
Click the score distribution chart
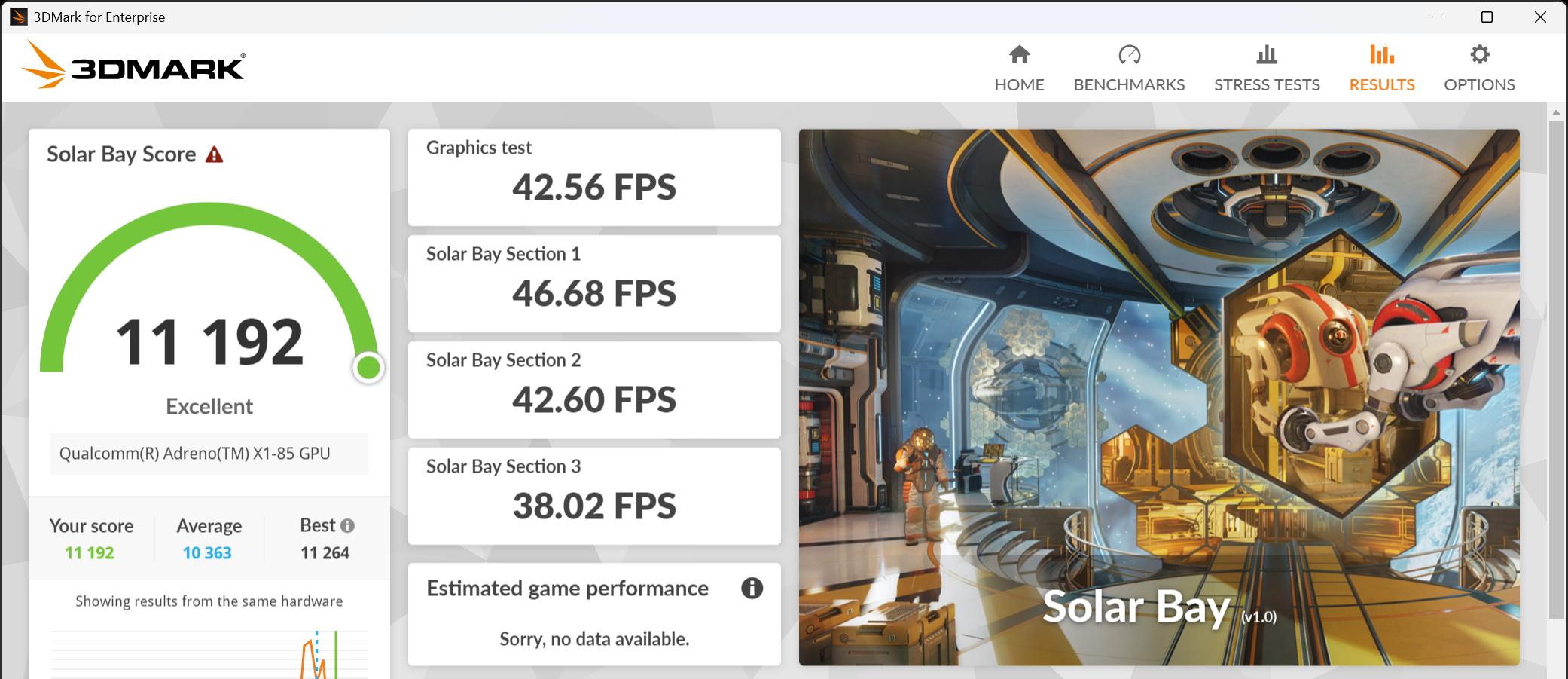[209, 654]
